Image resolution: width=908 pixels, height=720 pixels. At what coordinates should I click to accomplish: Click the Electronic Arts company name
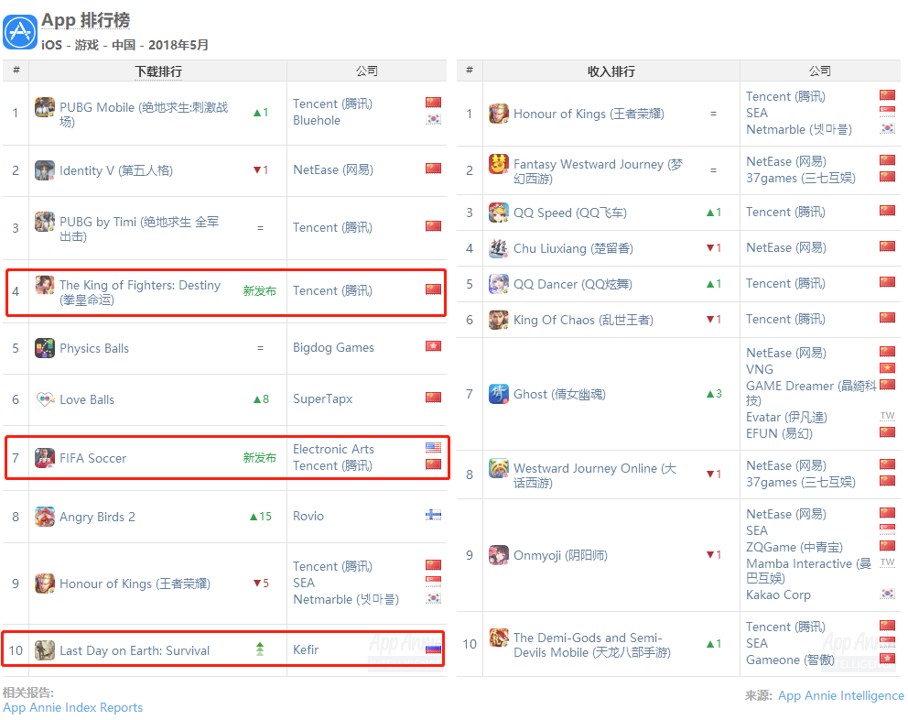tap(334, 449)
